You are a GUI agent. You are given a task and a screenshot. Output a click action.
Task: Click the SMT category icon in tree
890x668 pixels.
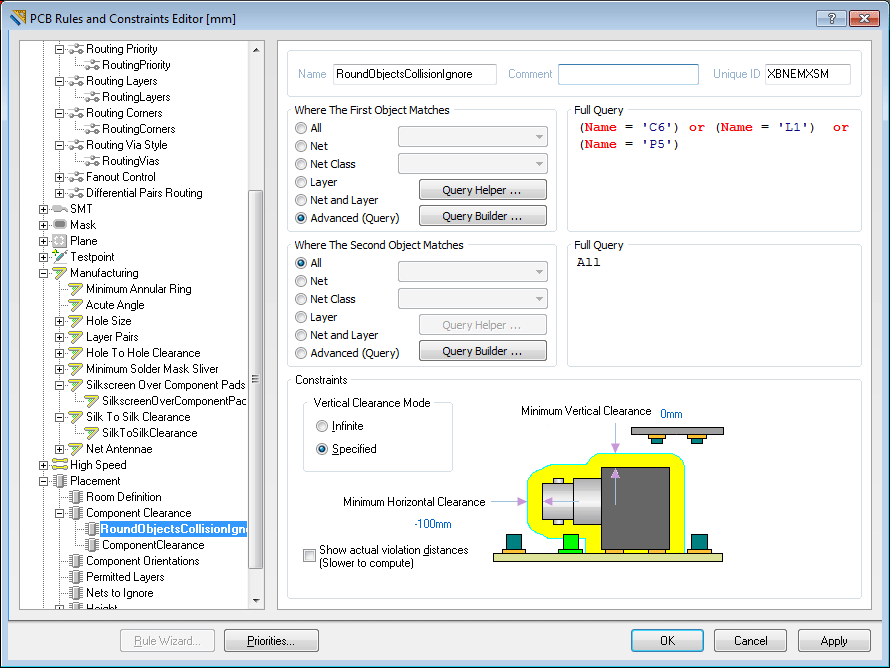[x=59, y=209]
